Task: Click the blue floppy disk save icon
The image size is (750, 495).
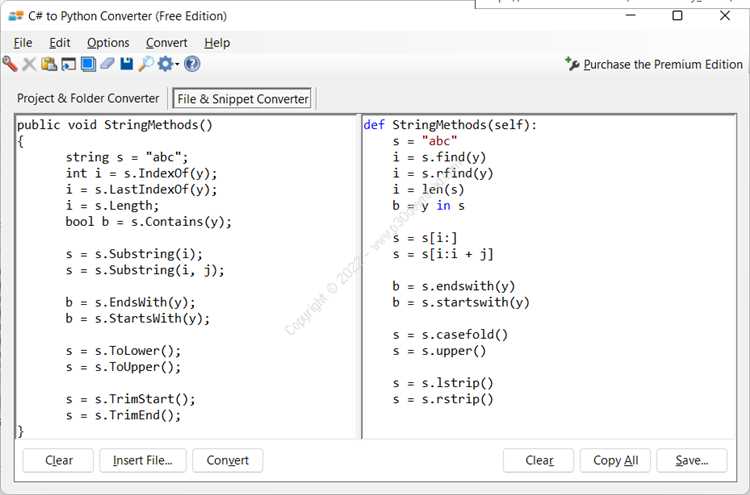Action: (127, 64)
